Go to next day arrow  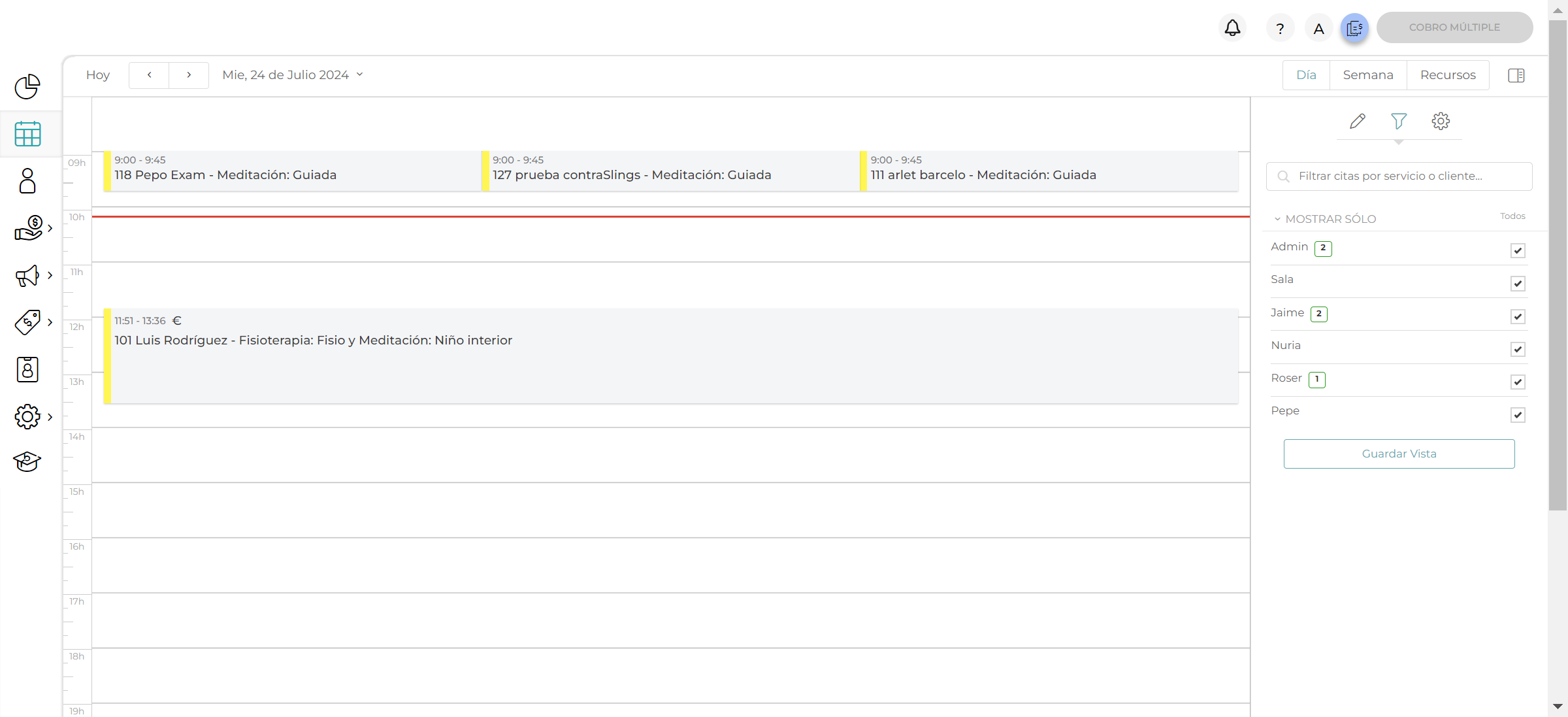click(x=189, y=75)
